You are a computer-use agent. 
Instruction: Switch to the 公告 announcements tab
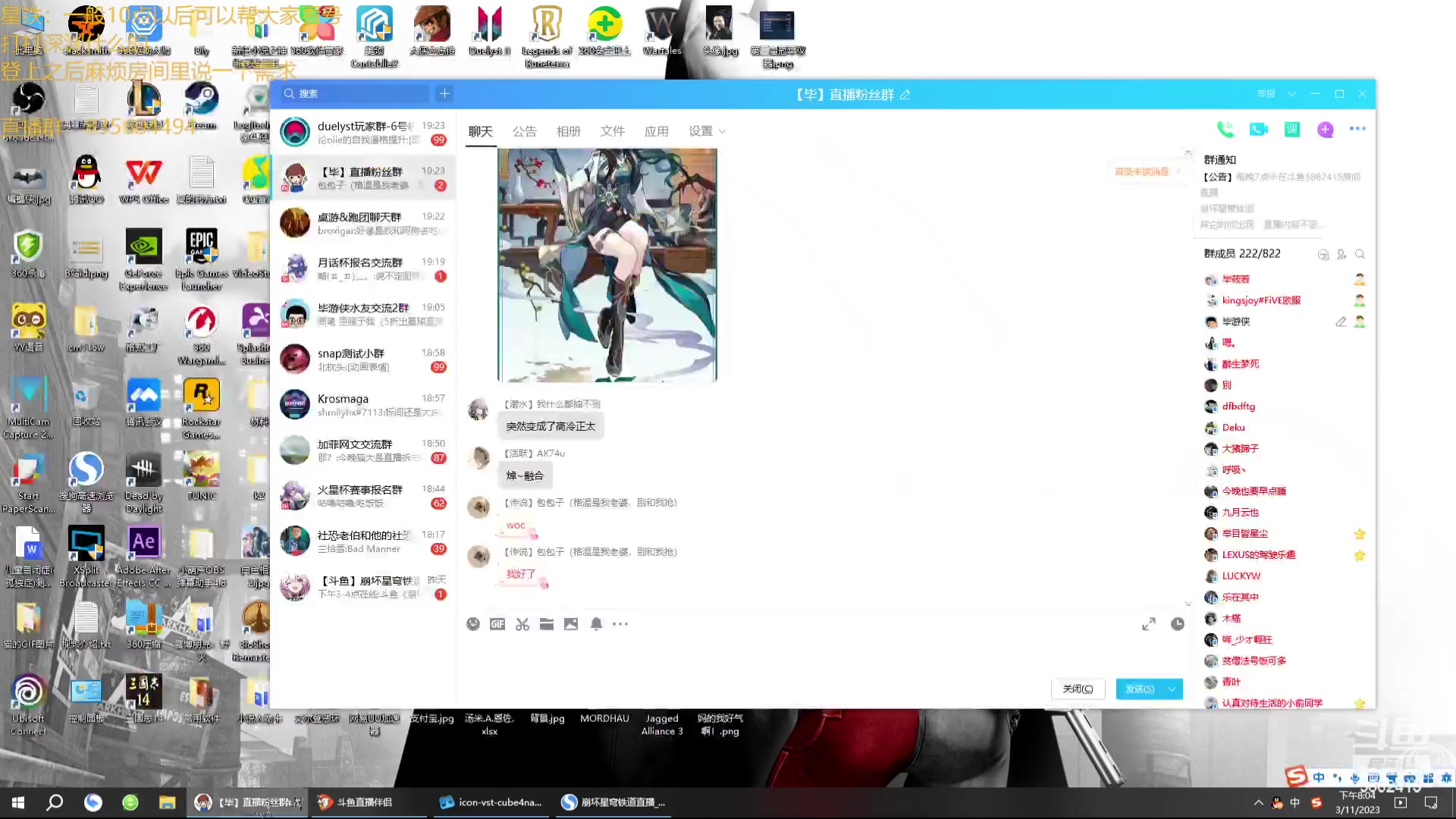click(x=524, y=131)
